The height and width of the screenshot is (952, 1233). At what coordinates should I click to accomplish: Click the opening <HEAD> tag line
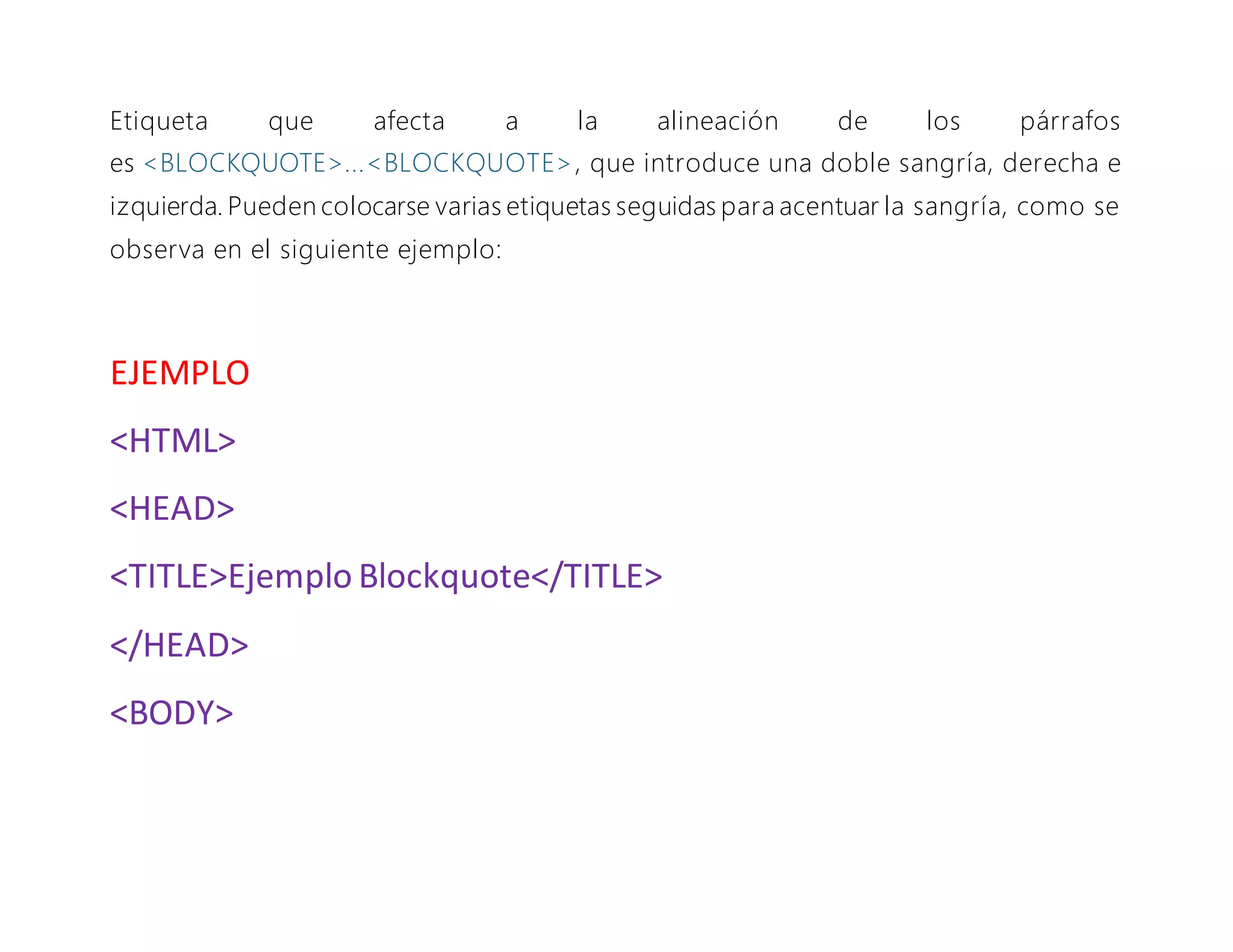click(172, 508)
